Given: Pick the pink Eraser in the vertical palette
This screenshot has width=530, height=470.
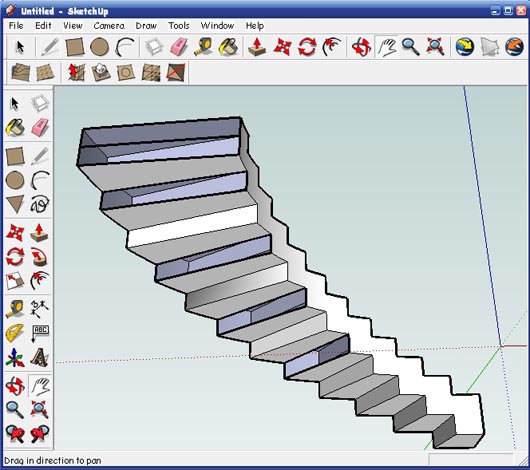Looking at the screenshot, I should coord(40,128).
